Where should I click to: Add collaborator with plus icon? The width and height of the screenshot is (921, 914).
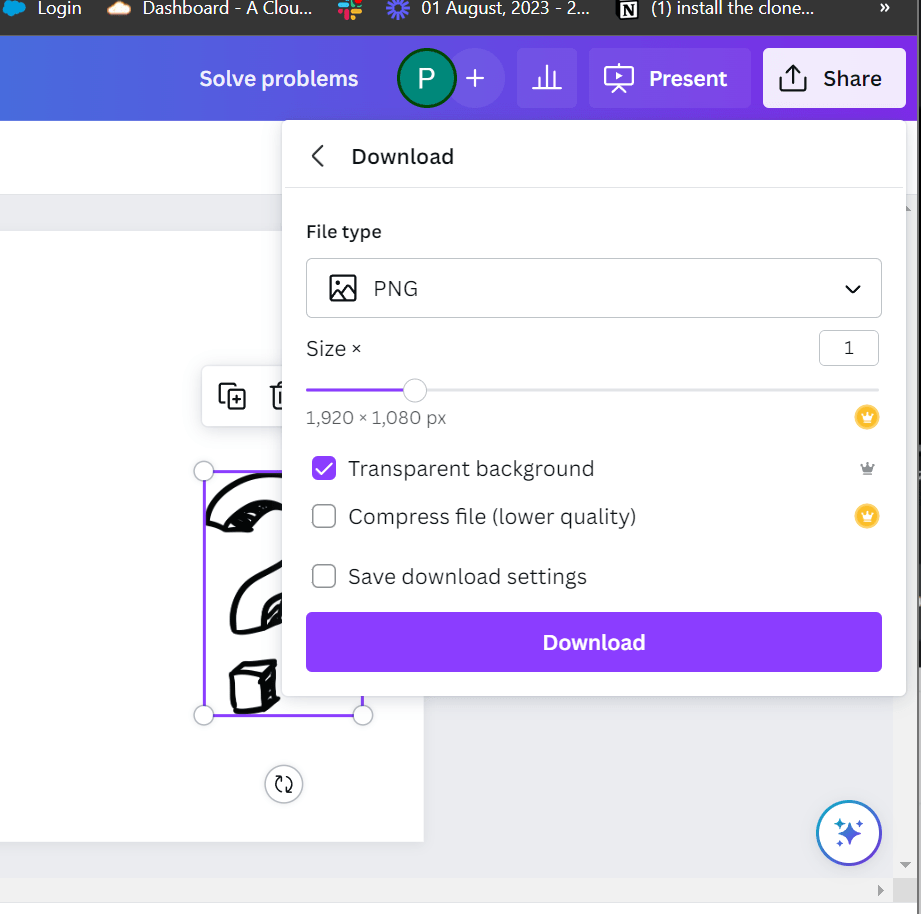[x=475, y=78]
